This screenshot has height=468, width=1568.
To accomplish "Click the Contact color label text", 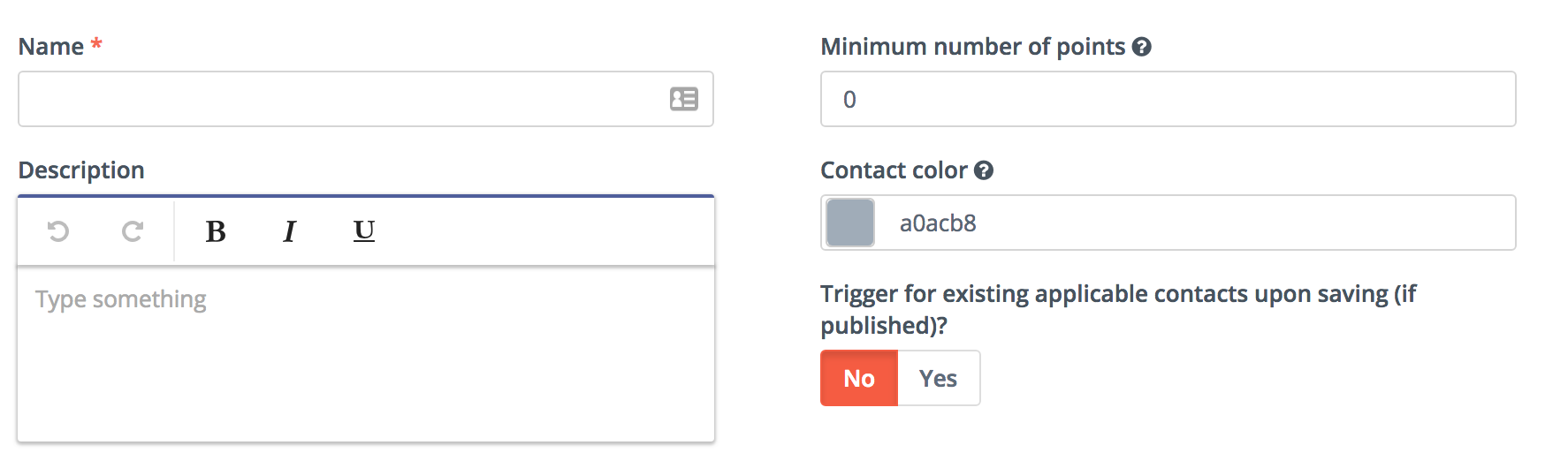I will [894, 170].
